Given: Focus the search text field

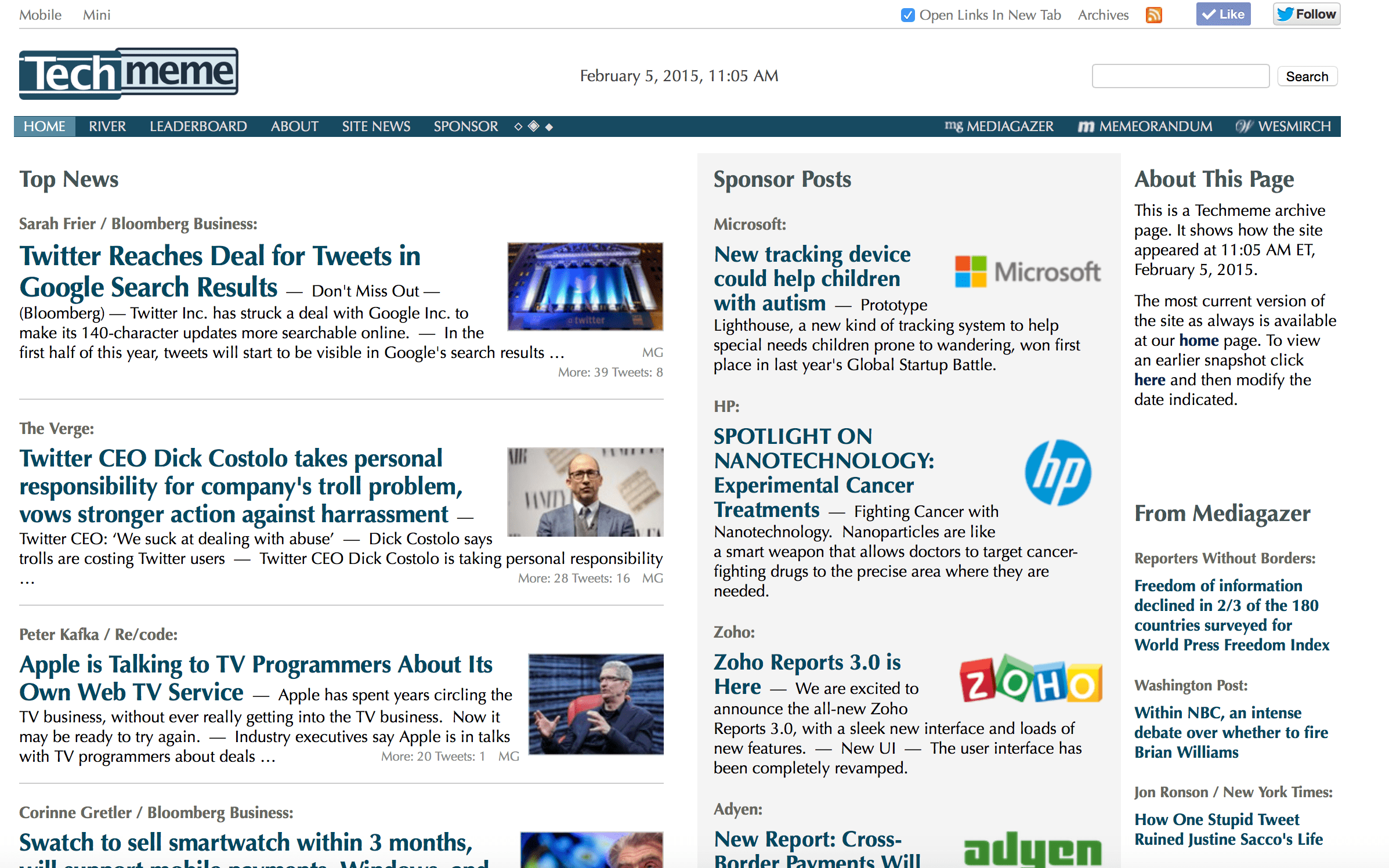Looking at the screenshot, I should coord(1180,77).
